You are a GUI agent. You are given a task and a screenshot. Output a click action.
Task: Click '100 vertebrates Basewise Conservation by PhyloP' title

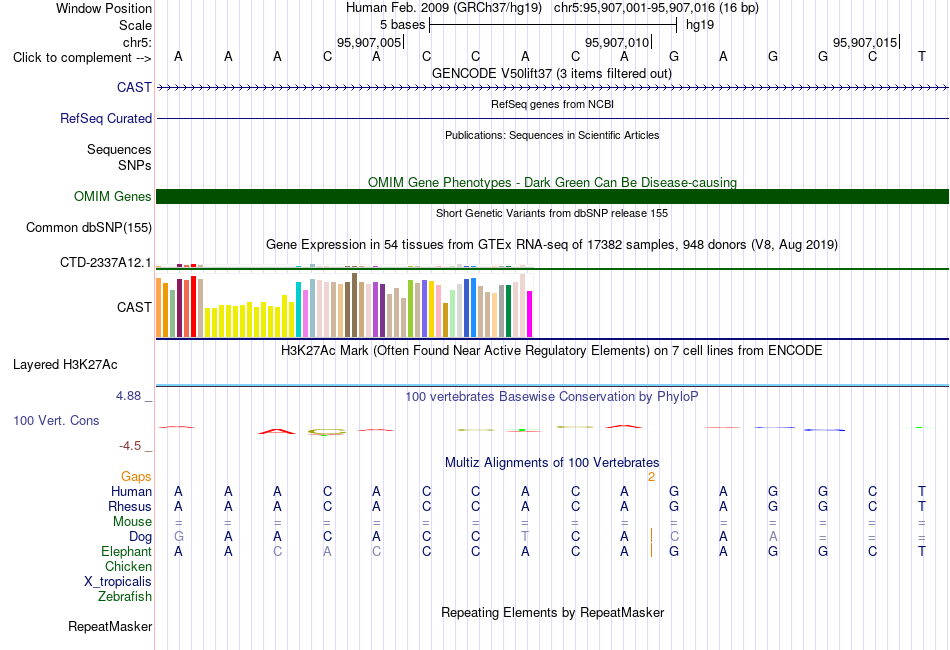tap(551, 397)
